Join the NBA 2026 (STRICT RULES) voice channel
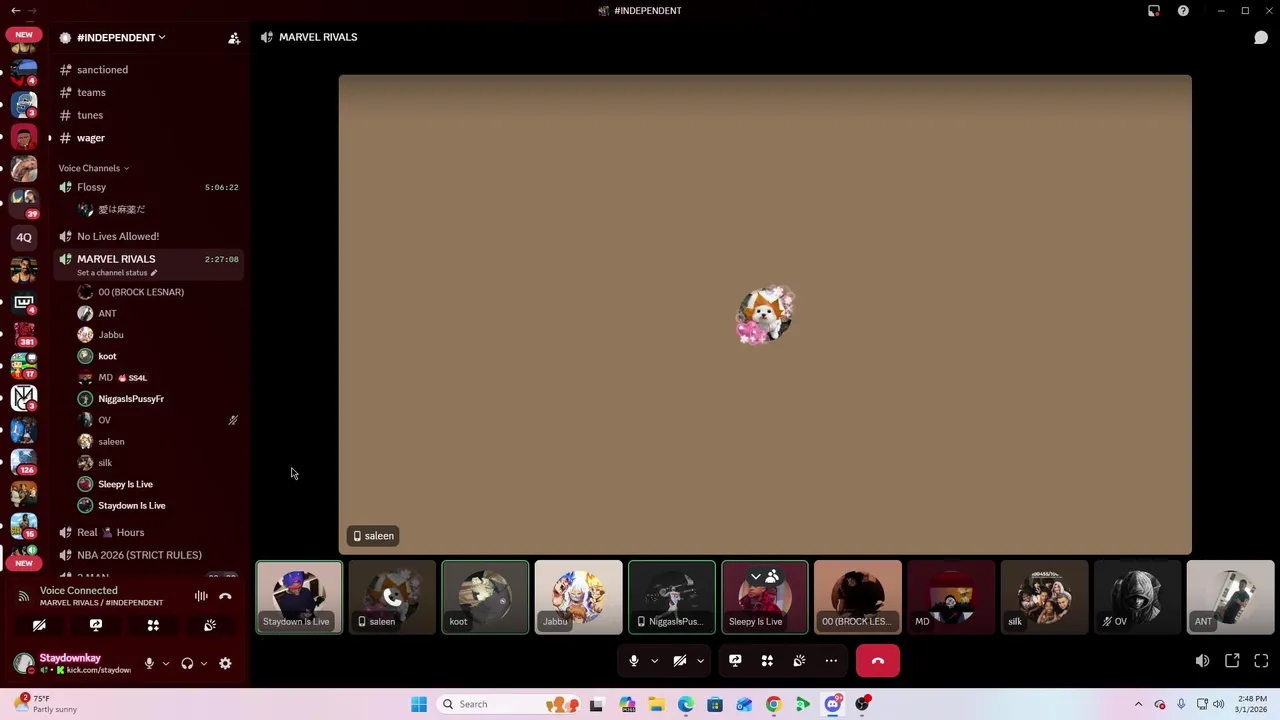This screenshot has width=1280, height=720. pos(150,555)
